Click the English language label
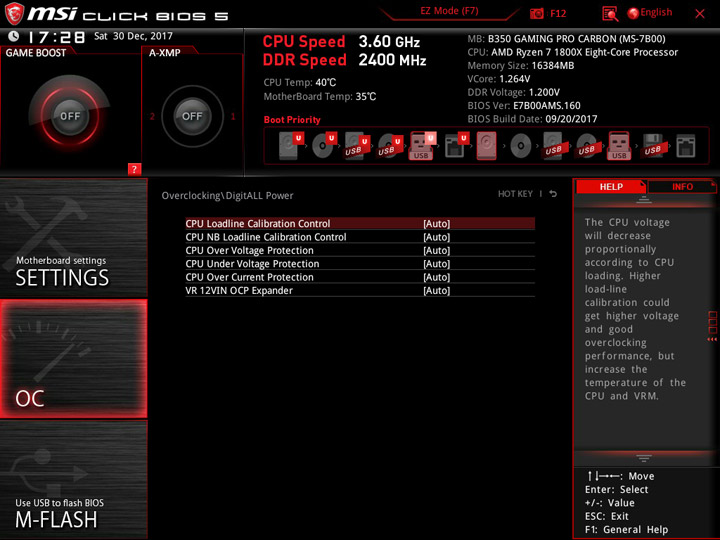Viewport: 720px width, 540px height. pos(656,12)
